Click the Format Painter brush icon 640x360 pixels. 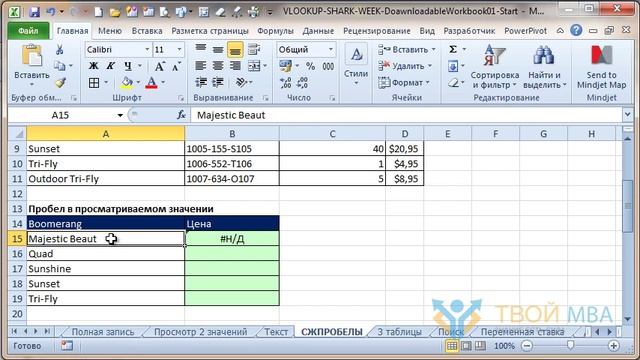(x=60, y=83)
